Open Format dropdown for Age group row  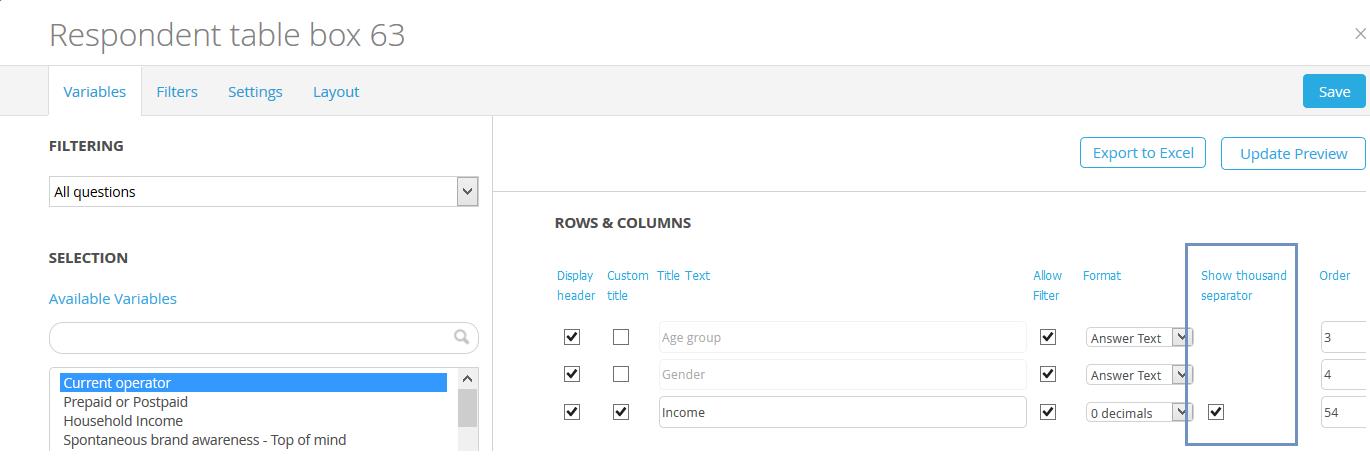[1139, 338]
